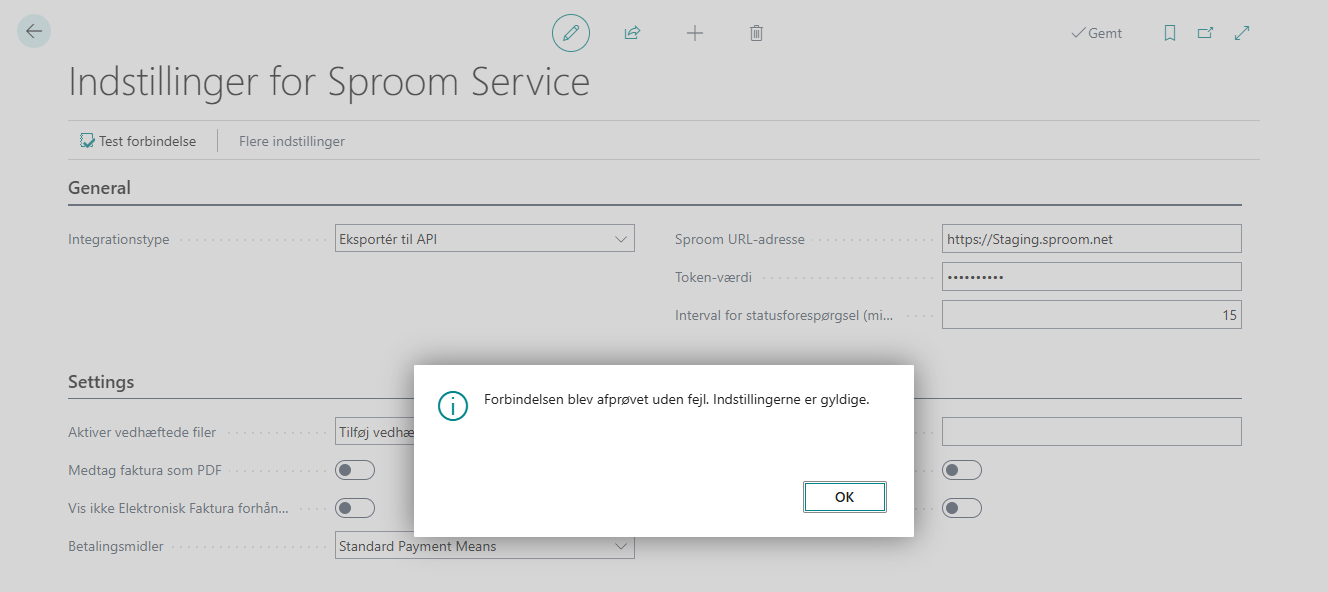Expand page to full view icon

[x=1242, y=33]
